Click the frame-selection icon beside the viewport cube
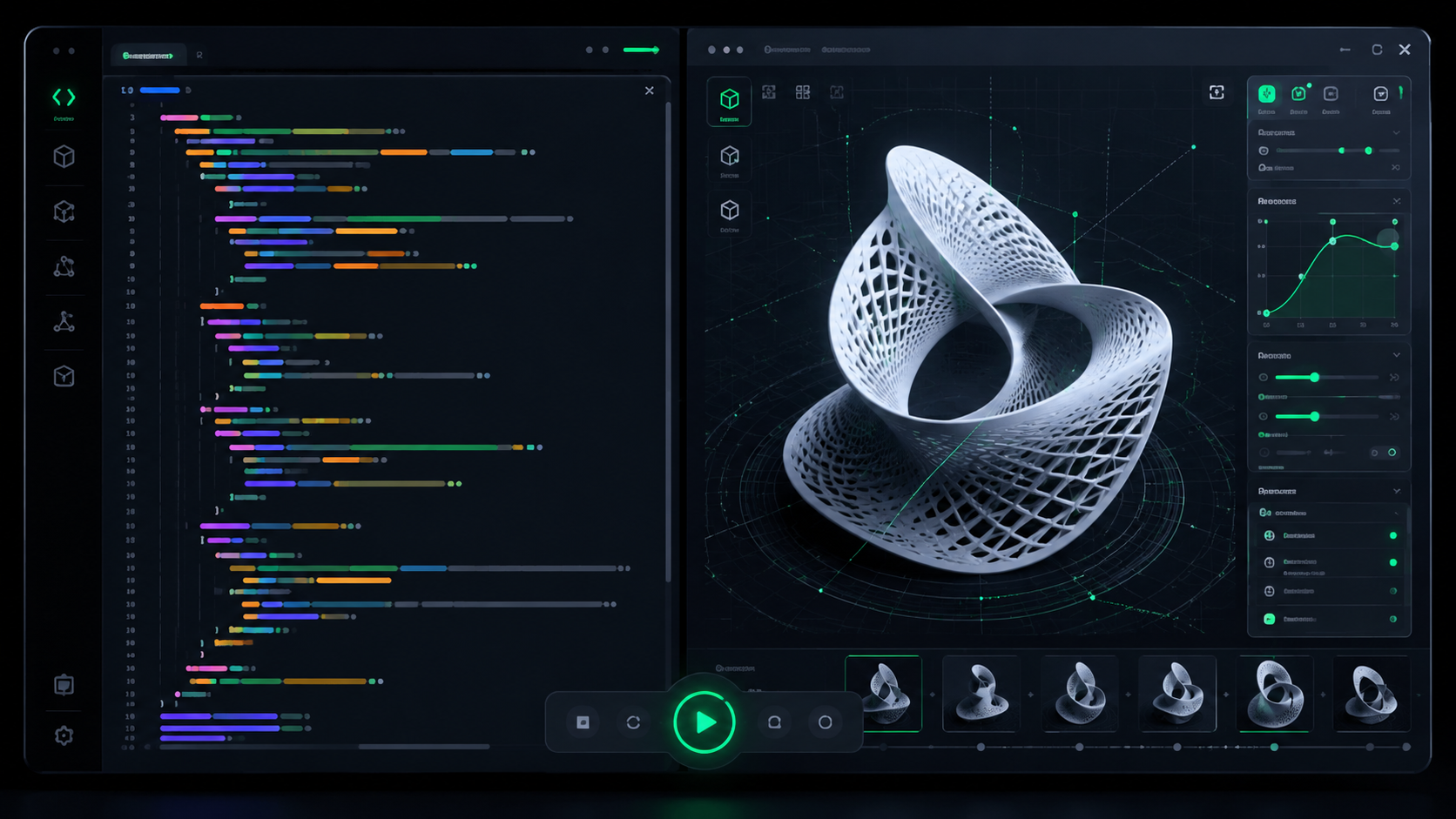This screenshot has height=819, width=1456. [x=769, y=92]
